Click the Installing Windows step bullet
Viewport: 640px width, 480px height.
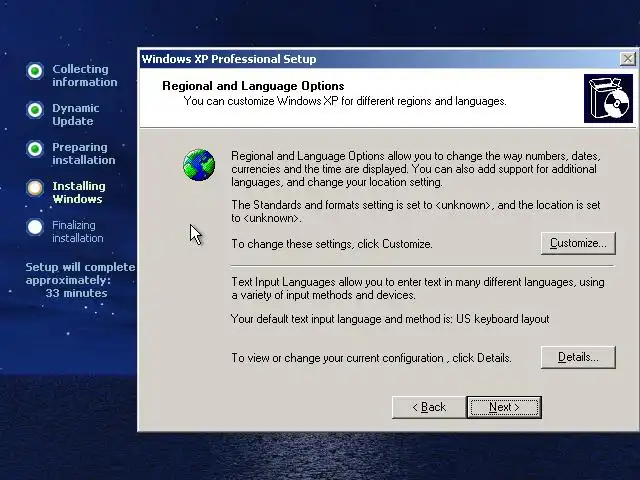(35, 188)
